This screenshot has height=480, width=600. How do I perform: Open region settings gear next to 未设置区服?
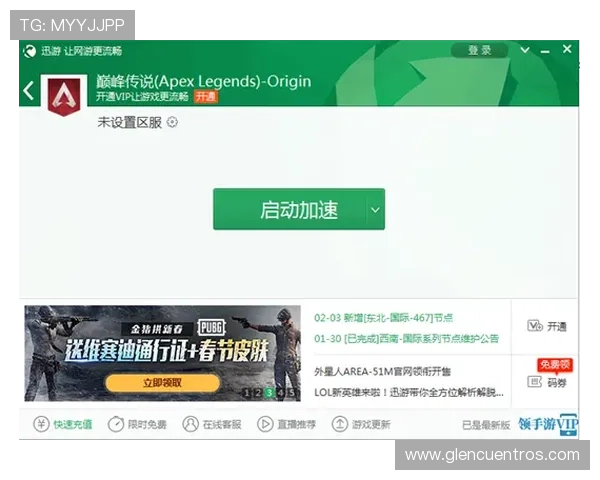[173, 122]
